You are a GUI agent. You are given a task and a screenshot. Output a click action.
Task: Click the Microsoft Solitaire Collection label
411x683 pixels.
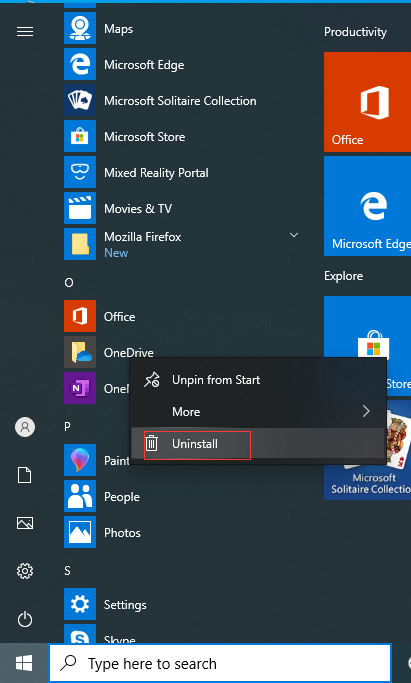coord(180,101)
